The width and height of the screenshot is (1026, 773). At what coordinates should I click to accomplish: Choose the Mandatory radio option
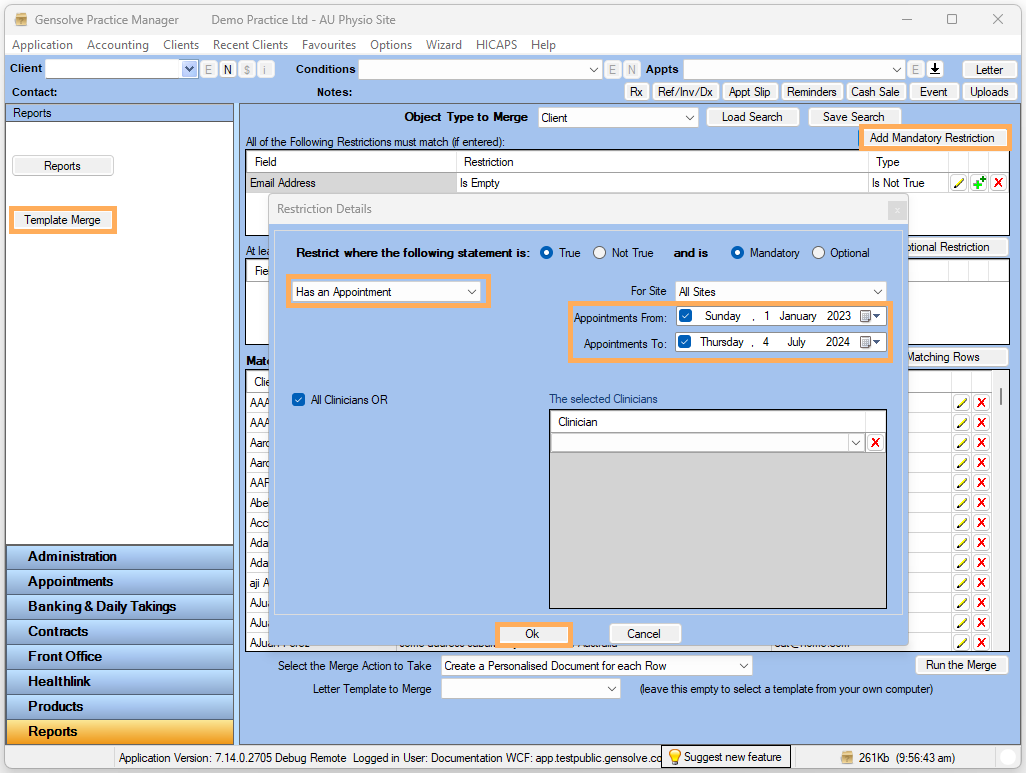[x=737, y=253]
